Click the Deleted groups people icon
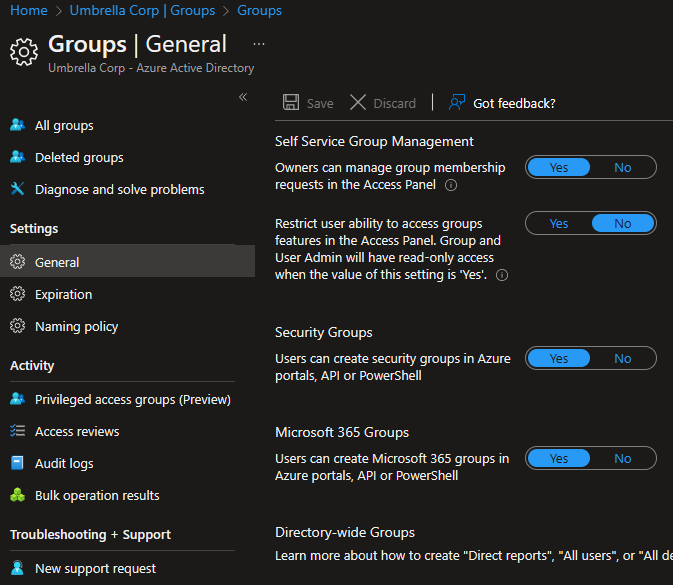673x585 pixels. coord(17,157)
